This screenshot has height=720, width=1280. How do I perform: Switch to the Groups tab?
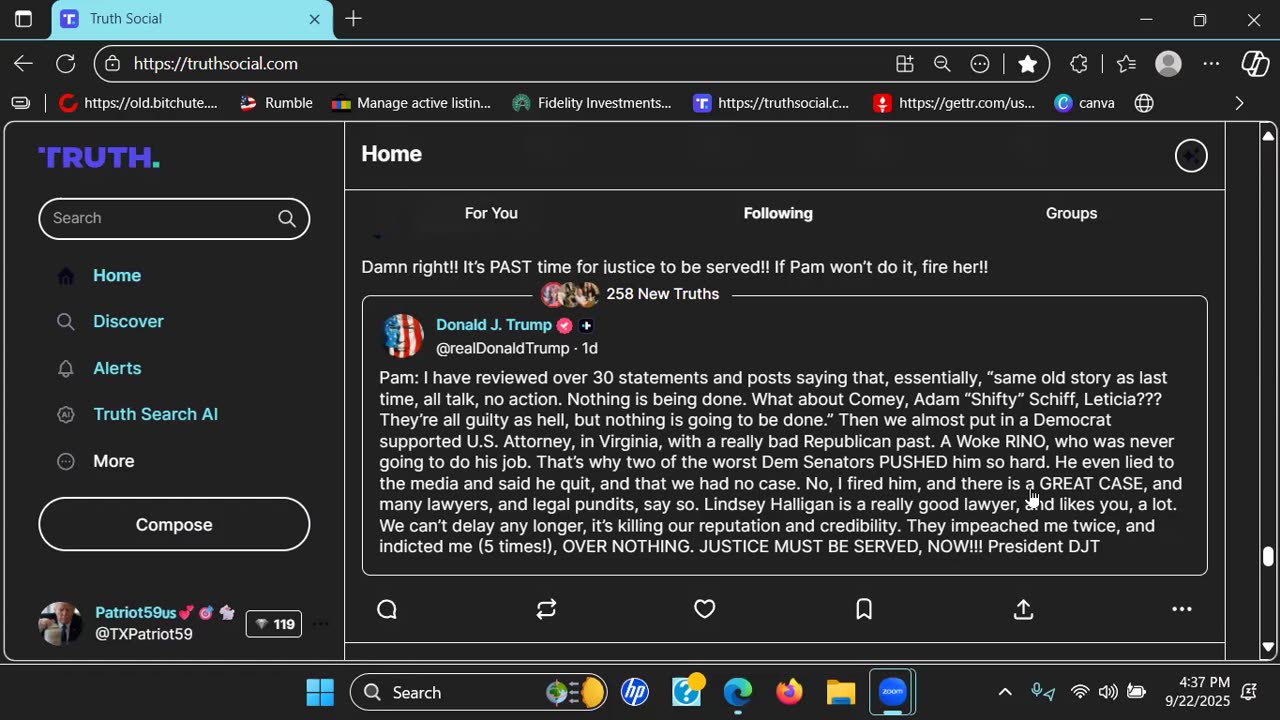1071,213
